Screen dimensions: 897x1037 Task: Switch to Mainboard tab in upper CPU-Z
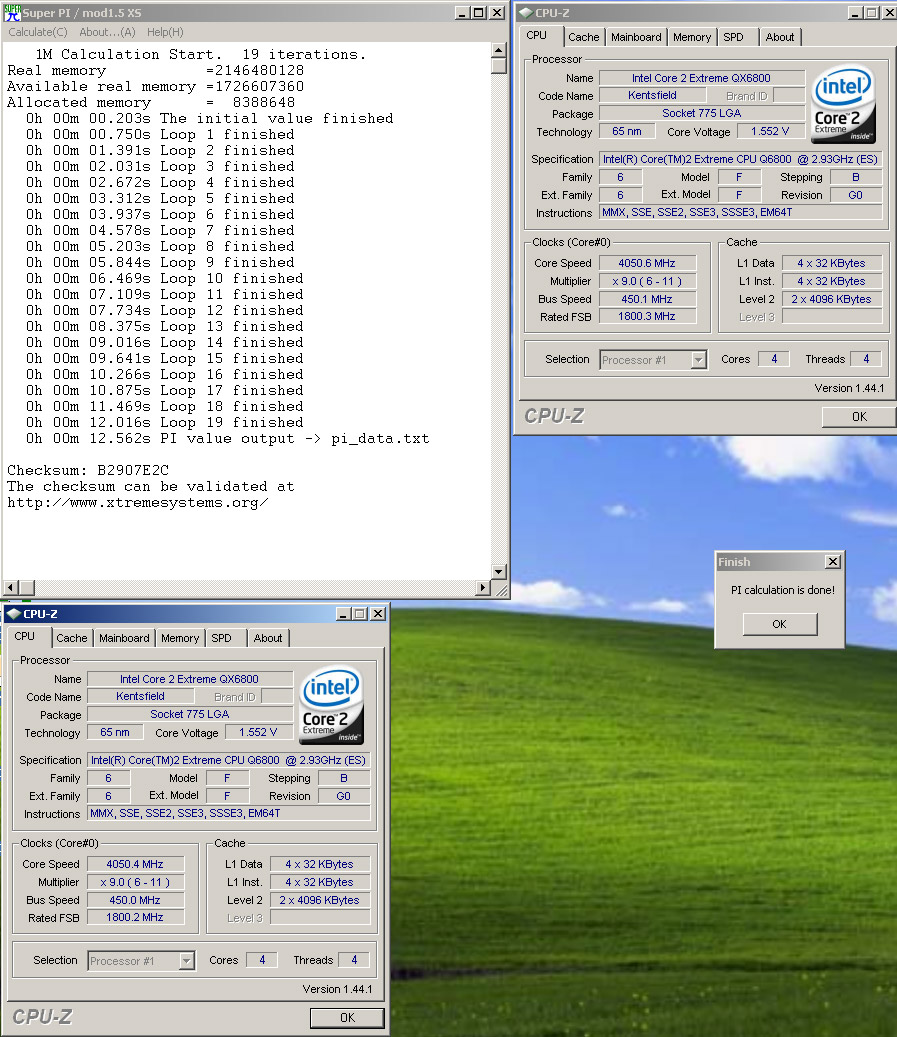coord(636,37)
